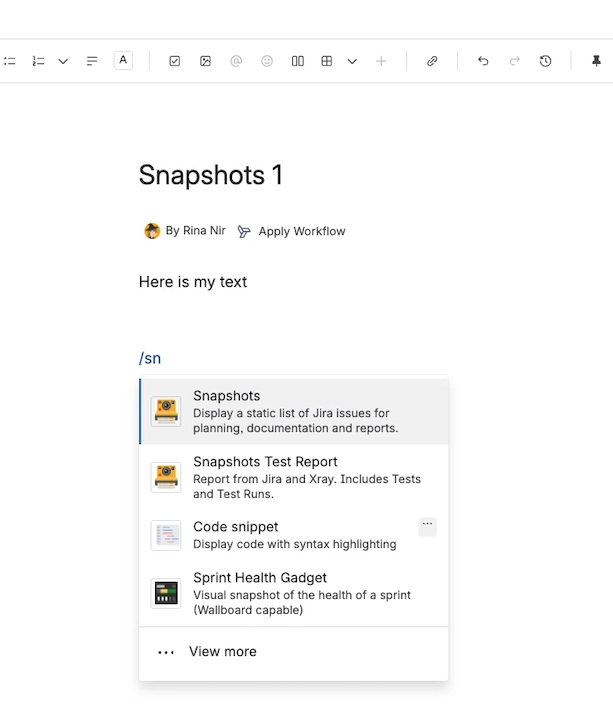The width and height of the screenshot is (613, 712).
Task: Click the 'Apply Workflow' link
Action: [302, 231]
